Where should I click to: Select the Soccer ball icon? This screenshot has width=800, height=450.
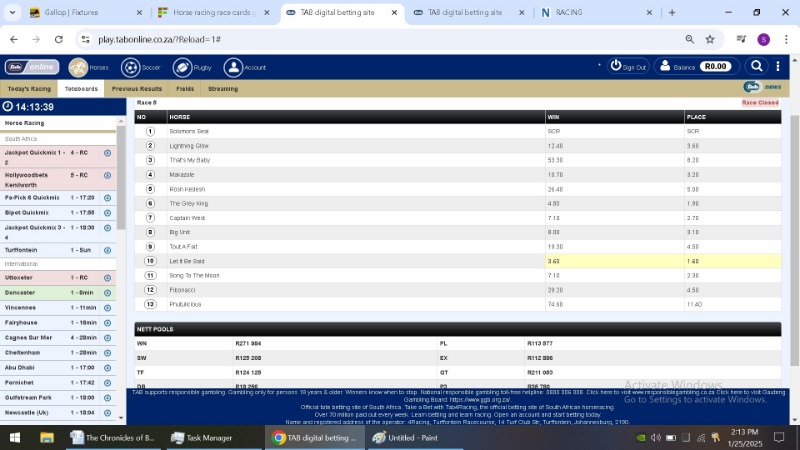130,67
